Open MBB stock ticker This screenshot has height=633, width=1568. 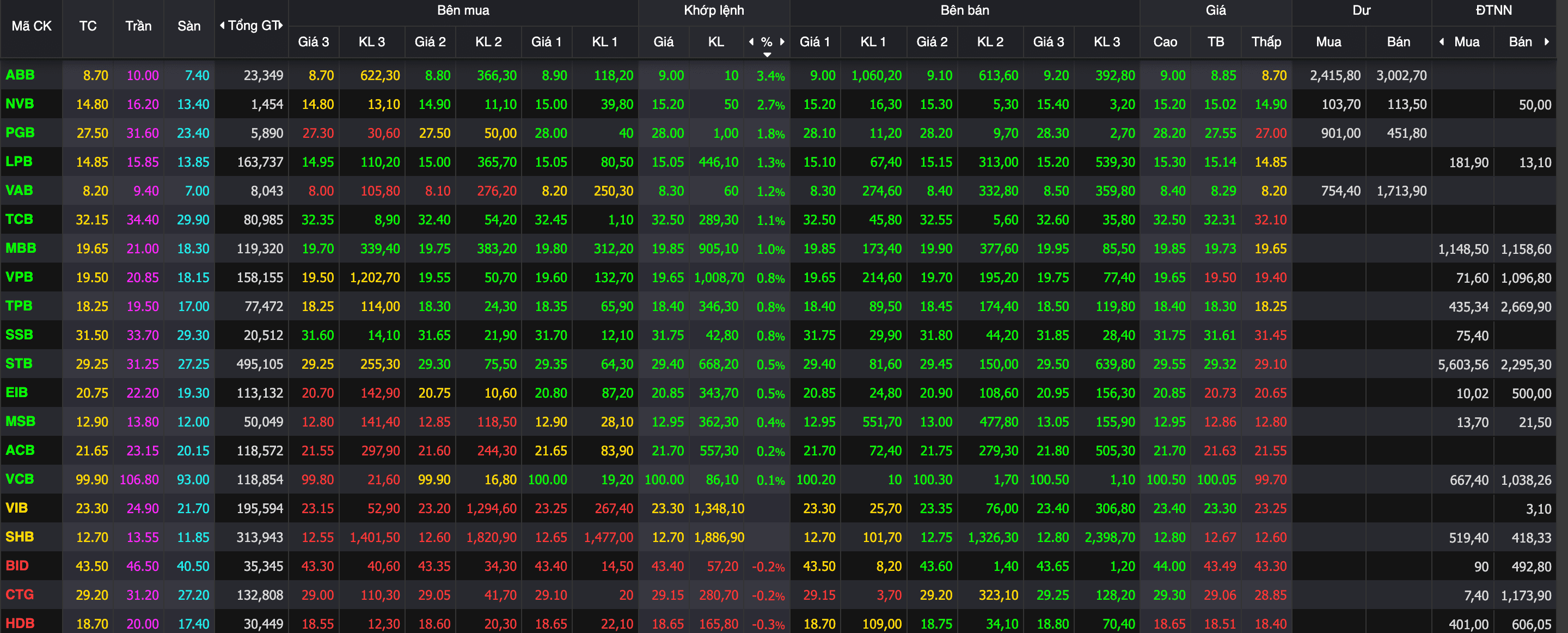coord(21,248)
